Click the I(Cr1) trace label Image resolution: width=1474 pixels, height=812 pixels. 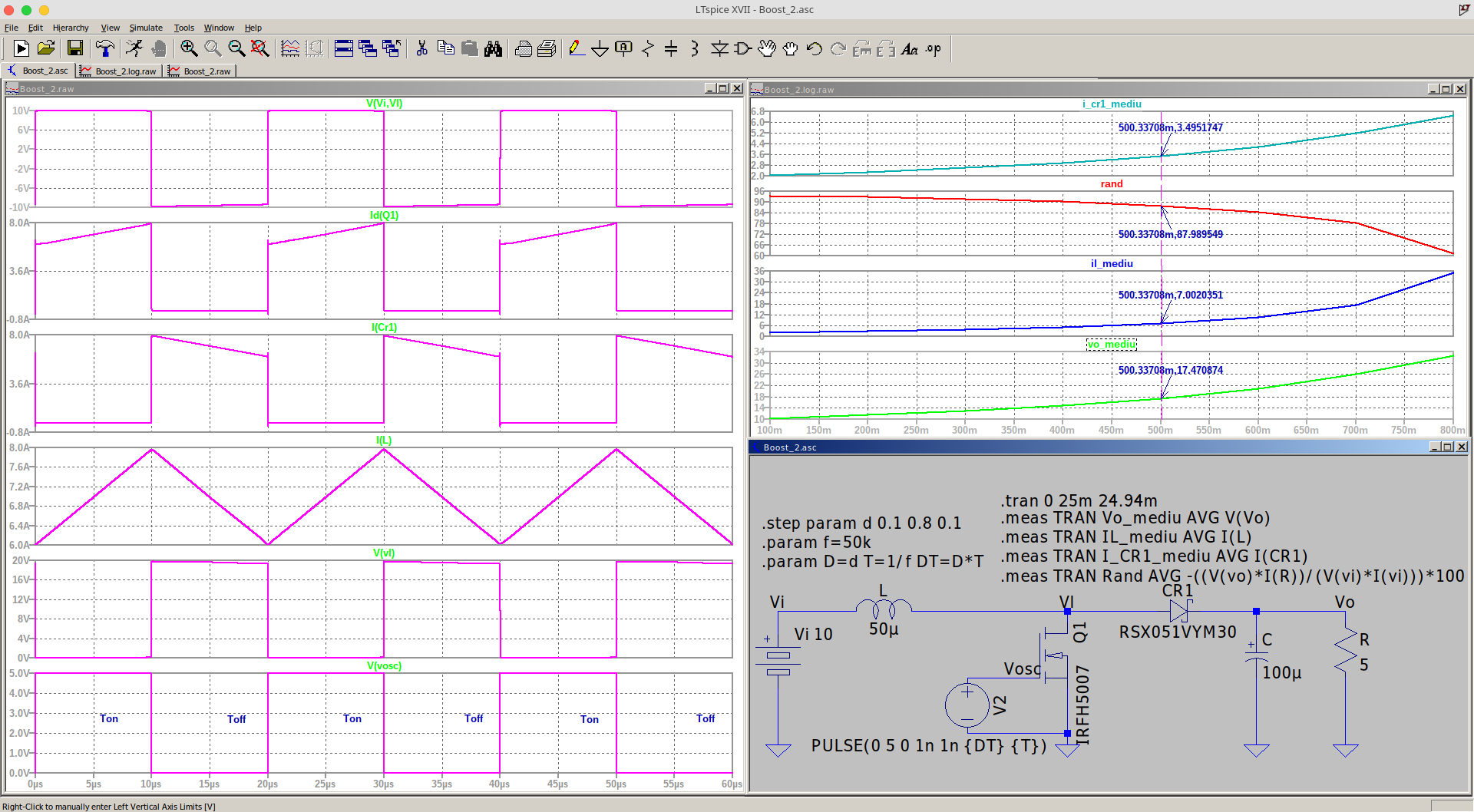[x=384, y=327]
